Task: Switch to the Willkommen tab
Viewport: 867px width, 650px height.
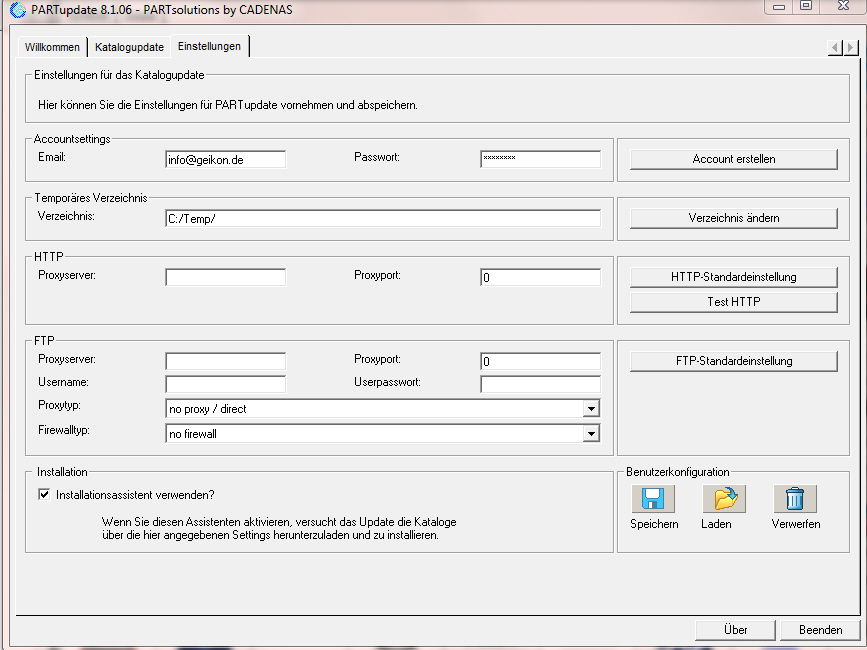Action: [x=52, y=47]
